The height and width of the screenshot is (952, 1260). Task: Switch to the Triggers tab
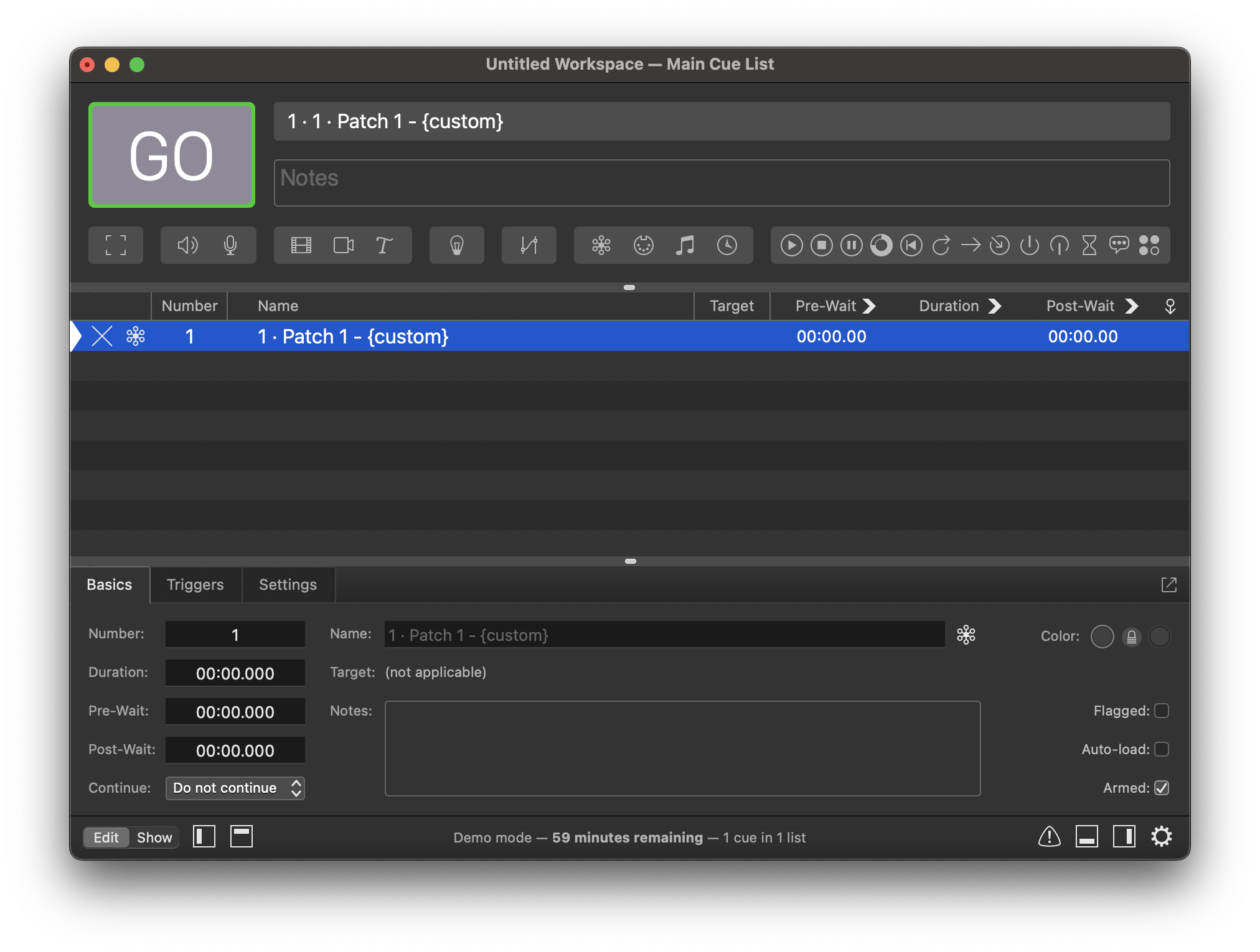pyautogui.click(x=195, y=585)
